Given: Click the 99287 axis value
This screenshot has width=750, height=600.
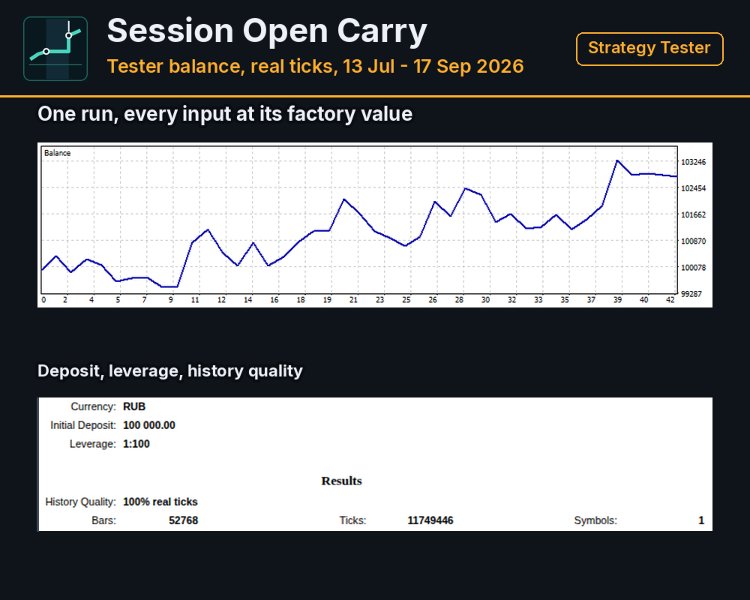Looking at the screenshot, I should click(691, 294).
